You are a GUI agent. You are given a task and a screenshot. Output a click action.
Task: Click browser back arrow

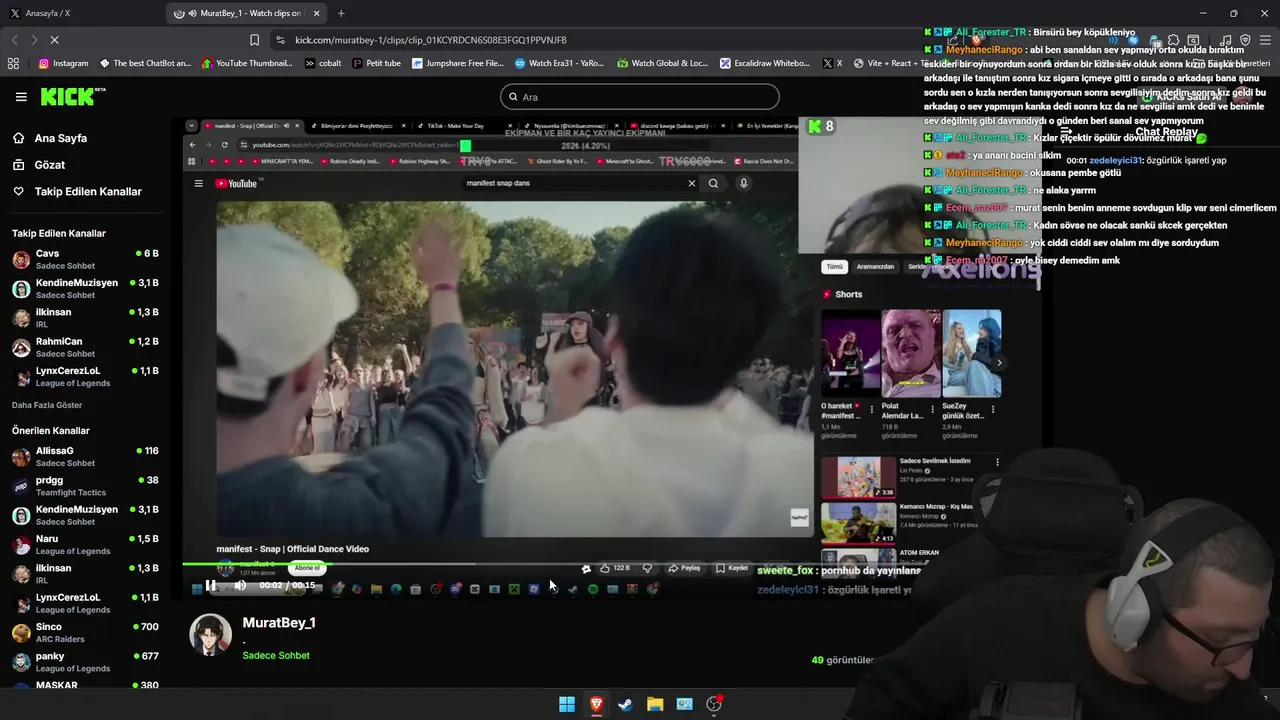click(14, 40)
